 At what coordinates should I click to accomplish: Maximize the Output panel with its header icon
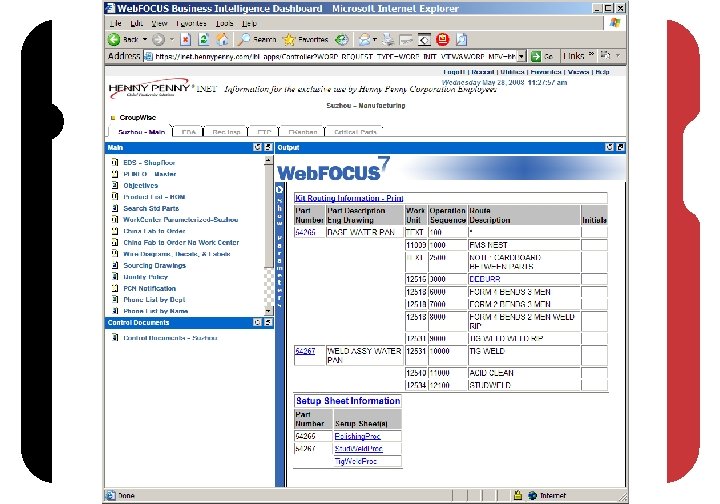pos(620,147)
